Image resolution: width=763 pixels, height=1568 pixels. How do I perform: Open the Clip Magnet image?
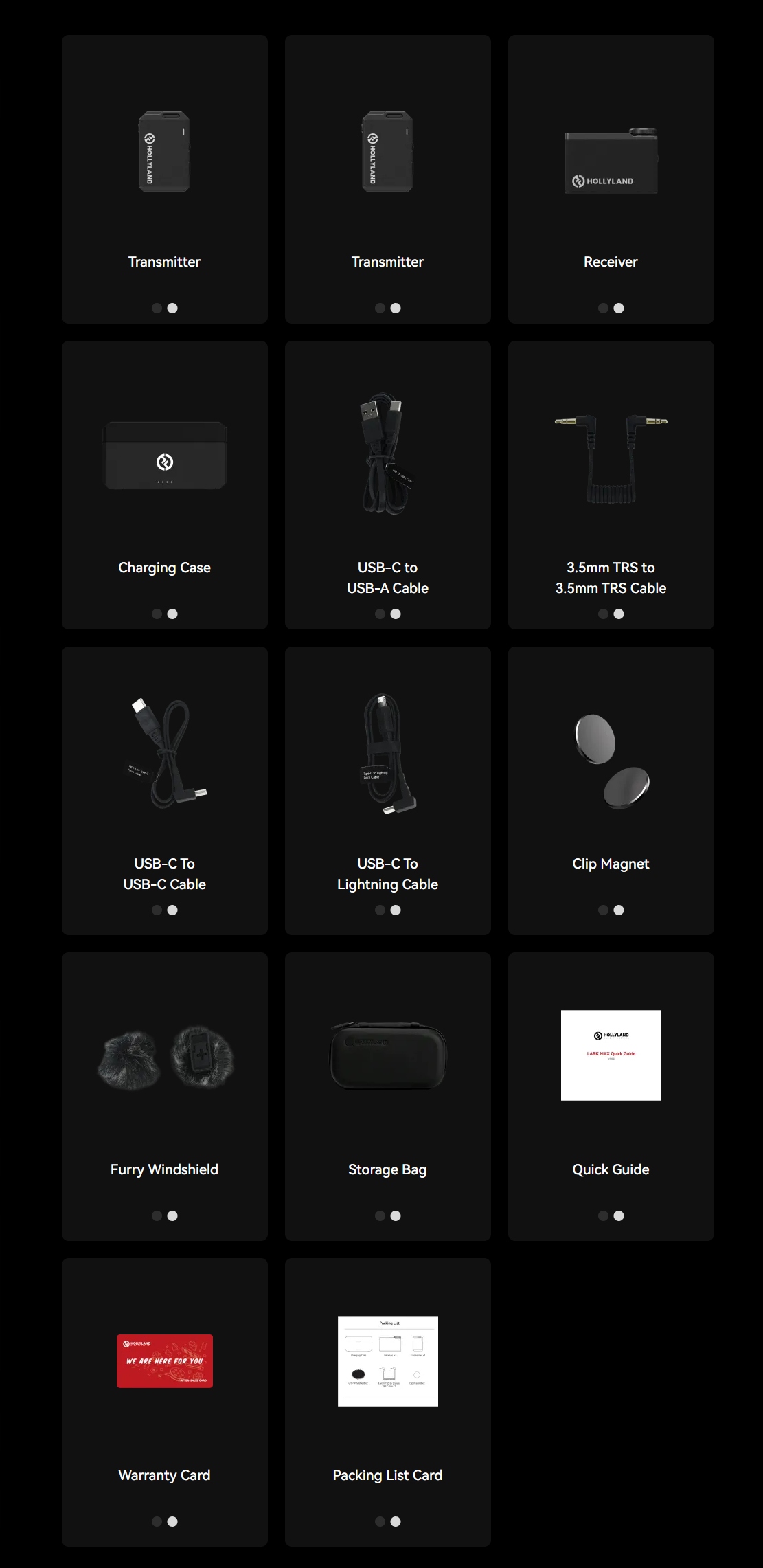coord(612,761)
